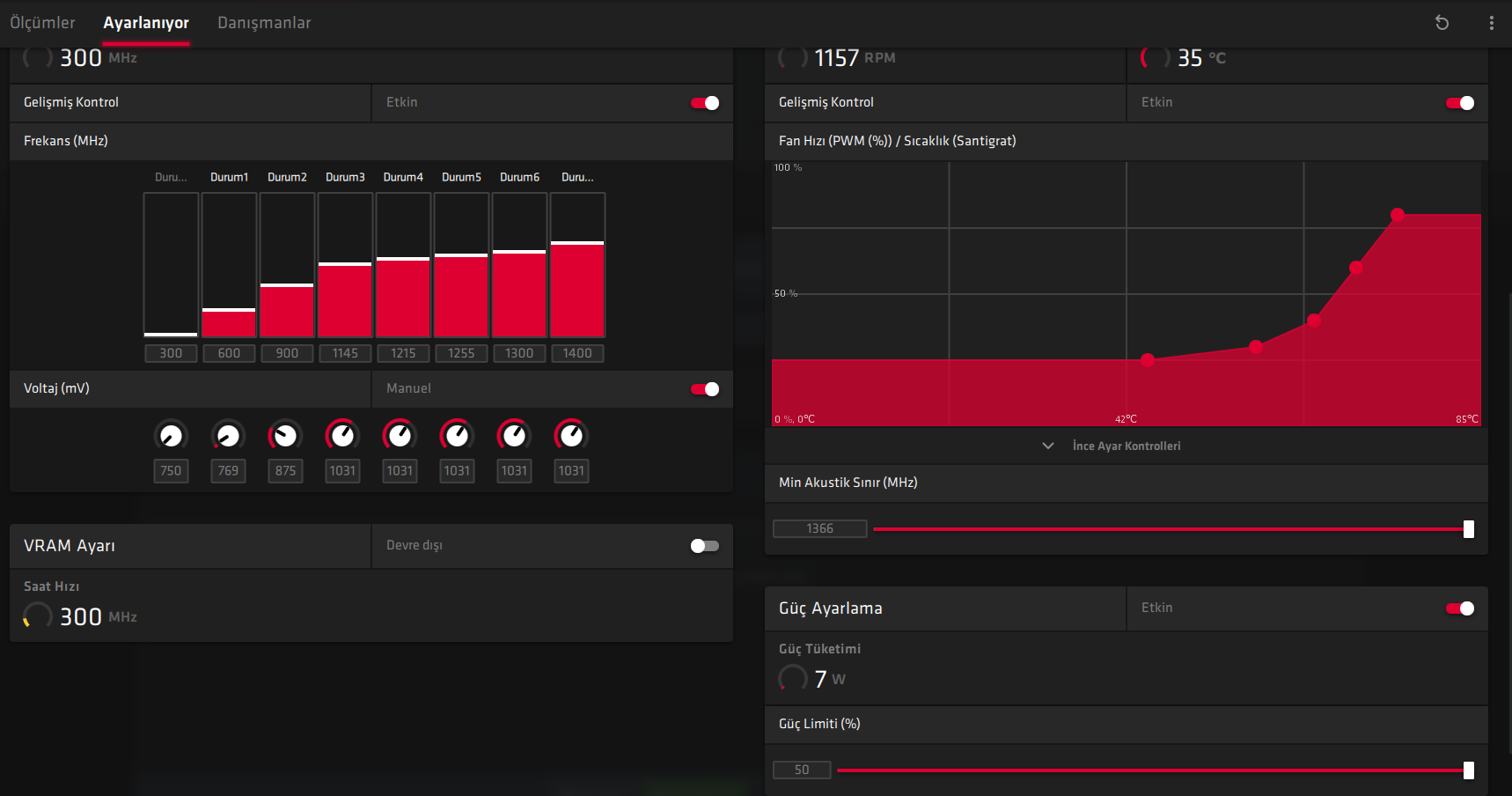Toggle the Güç Ayarlama switch
This screenshot has width=1512, height=796.
tap(1460, 608)
